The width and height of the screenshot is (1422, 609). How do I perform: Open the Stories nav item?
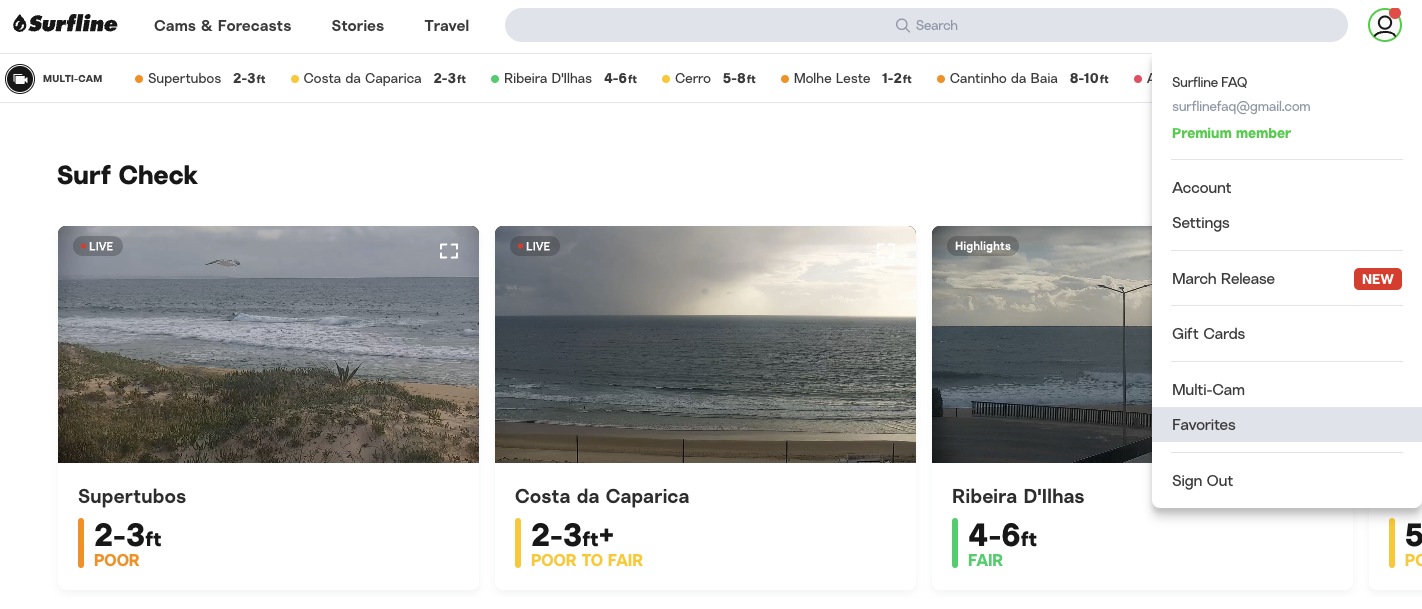pyautogui.click(x=358, y=26)
